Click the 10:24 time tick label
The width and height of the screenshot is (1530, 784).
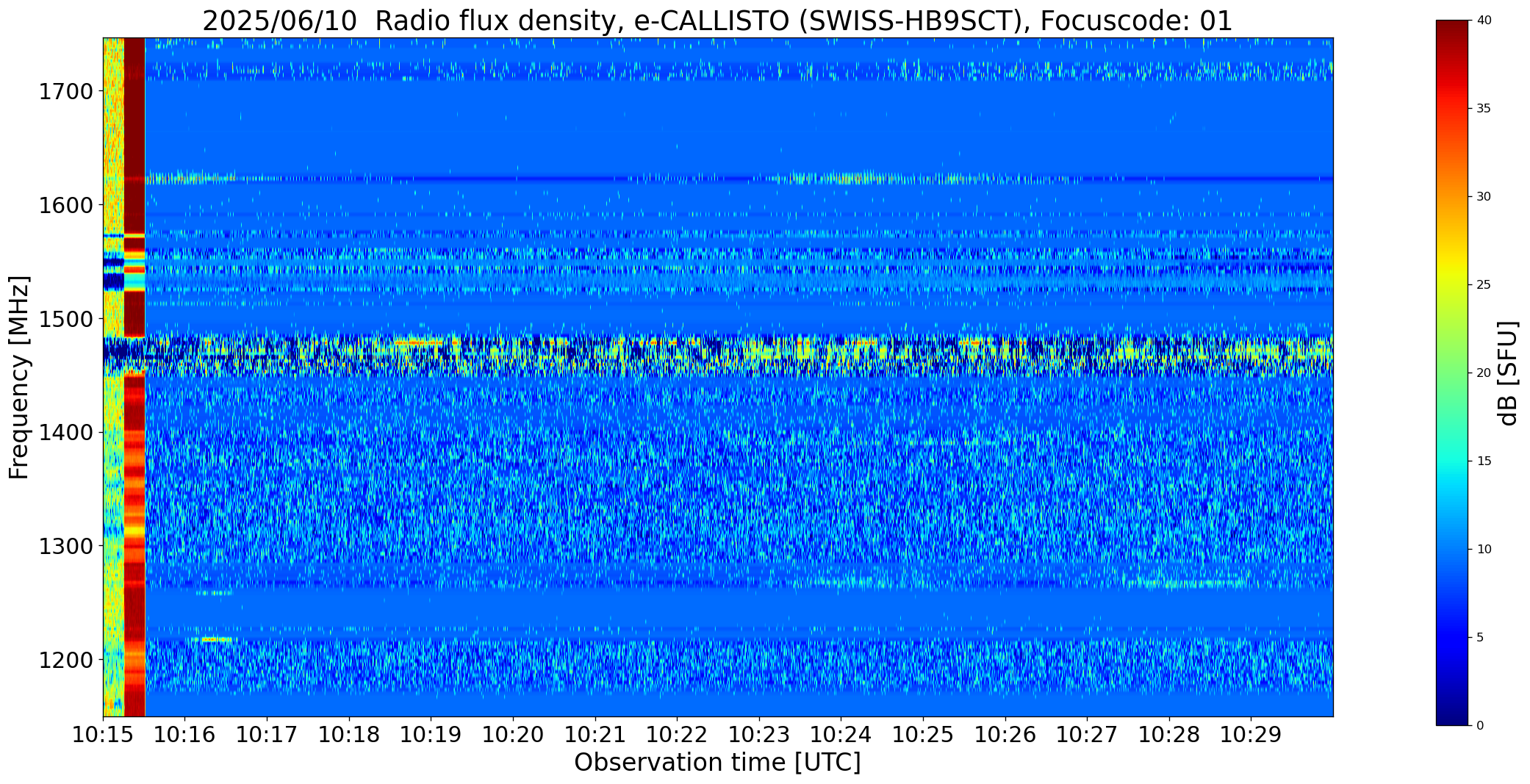pyautogui.click(x=841, y=735)
